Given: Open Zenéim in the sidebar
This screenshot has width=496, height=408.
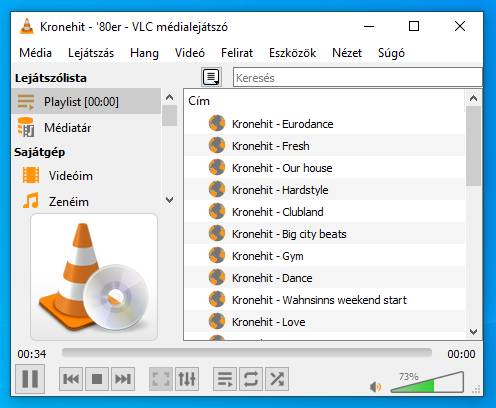Looking at the screenshot, I should pyautogui.click(x=86, y=202).
